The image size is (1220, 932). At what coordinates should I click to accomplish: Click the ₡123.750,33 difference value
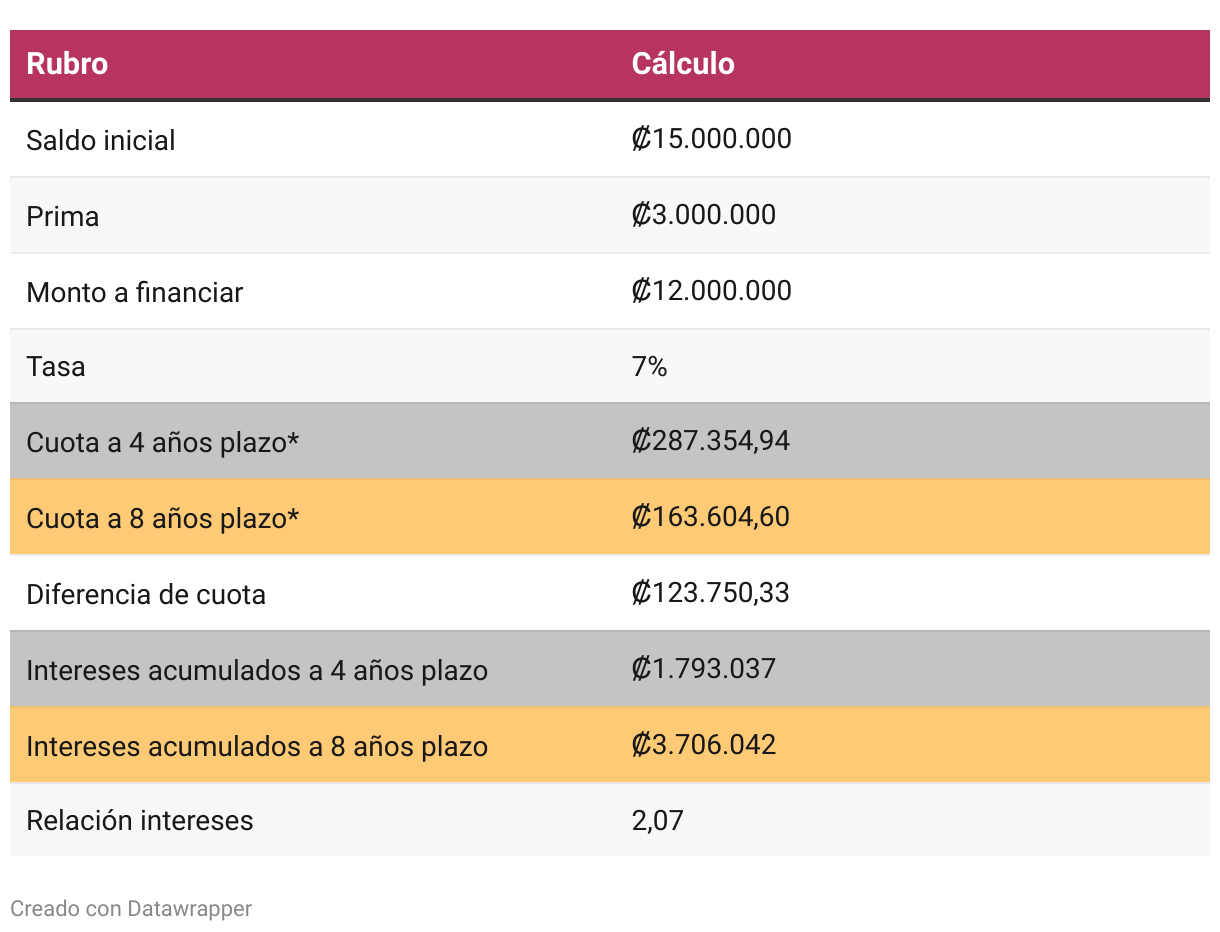click(710, 593)
